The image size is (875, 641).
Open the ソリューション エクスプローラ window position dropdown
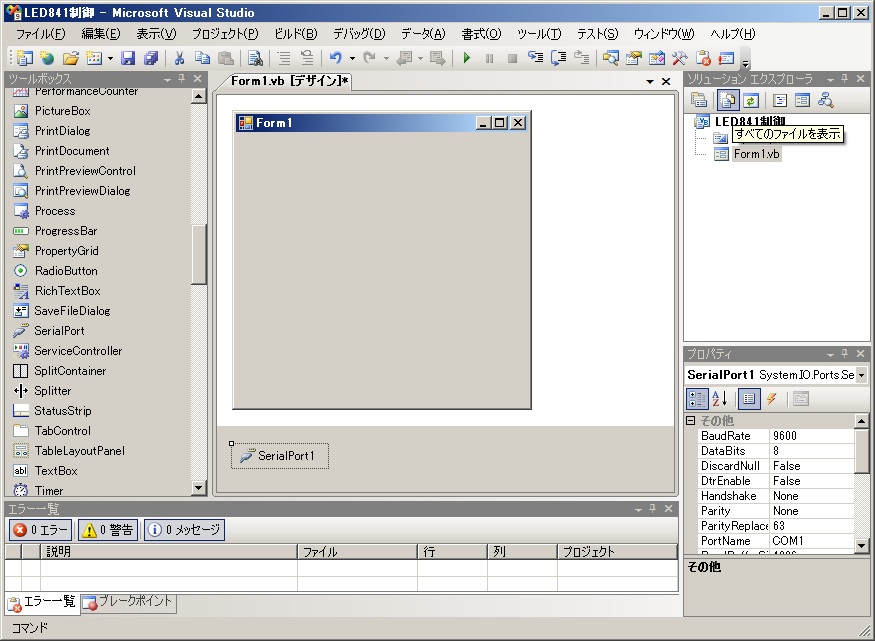point(830,80)
